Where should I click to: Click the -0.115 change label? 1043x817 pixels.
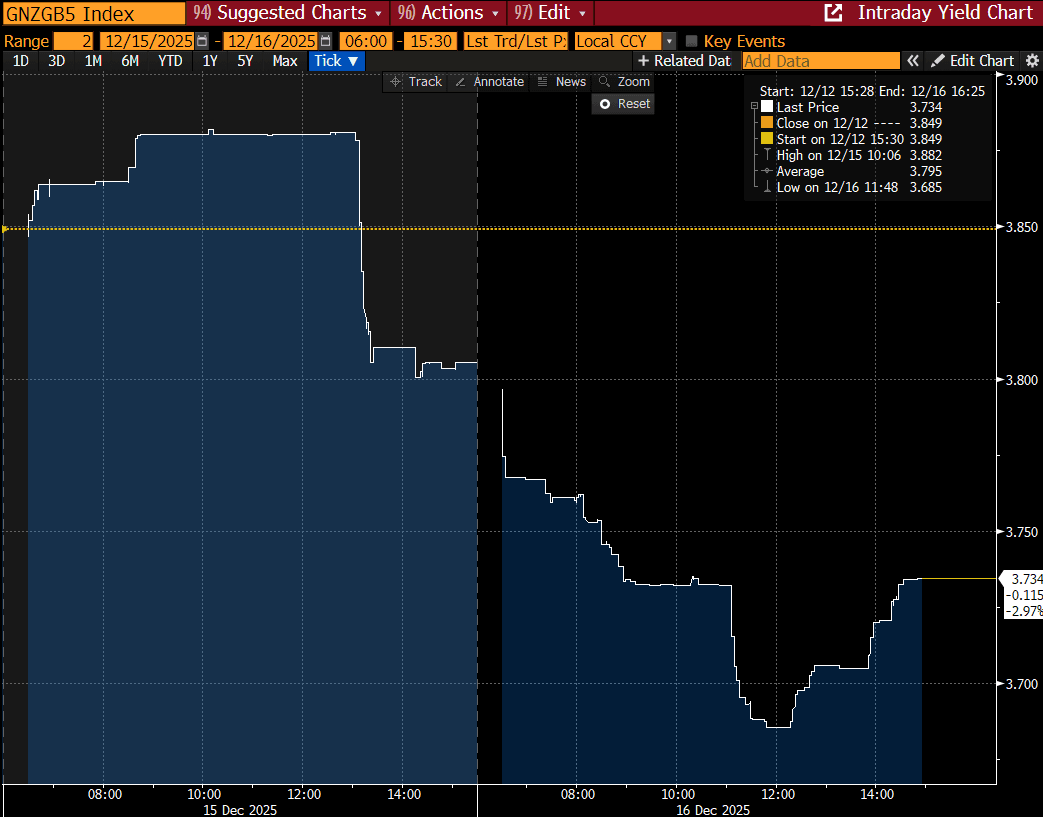1023,595
